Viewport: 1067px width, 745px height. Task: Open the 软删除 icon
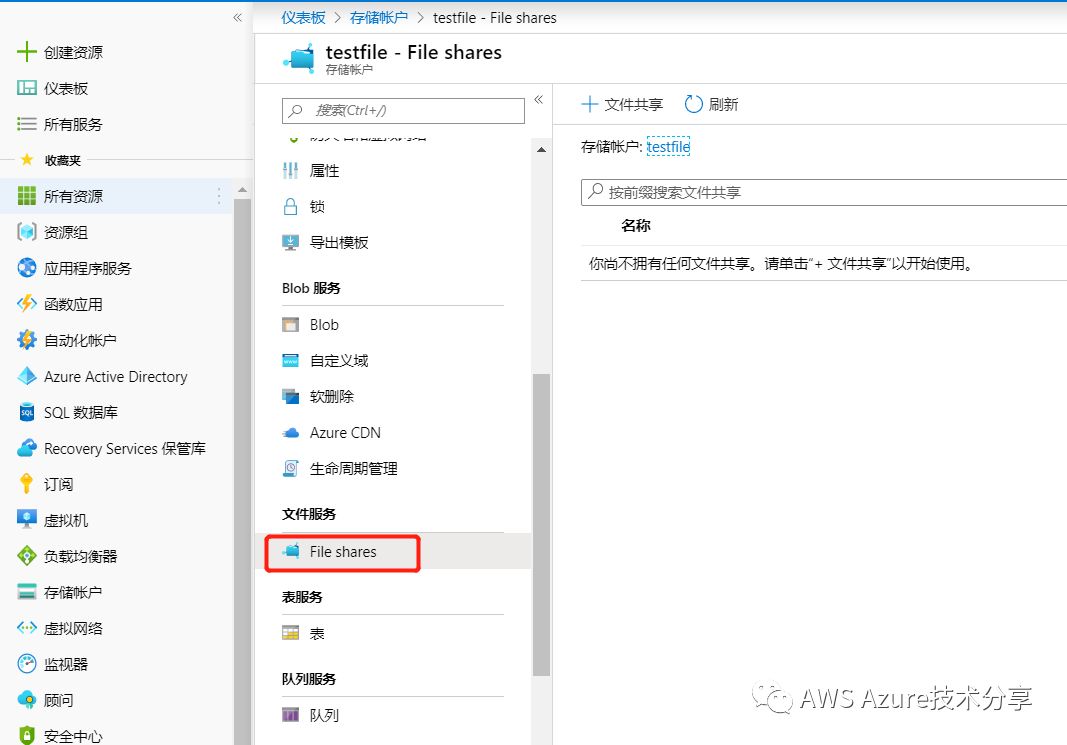click(291, 397)
